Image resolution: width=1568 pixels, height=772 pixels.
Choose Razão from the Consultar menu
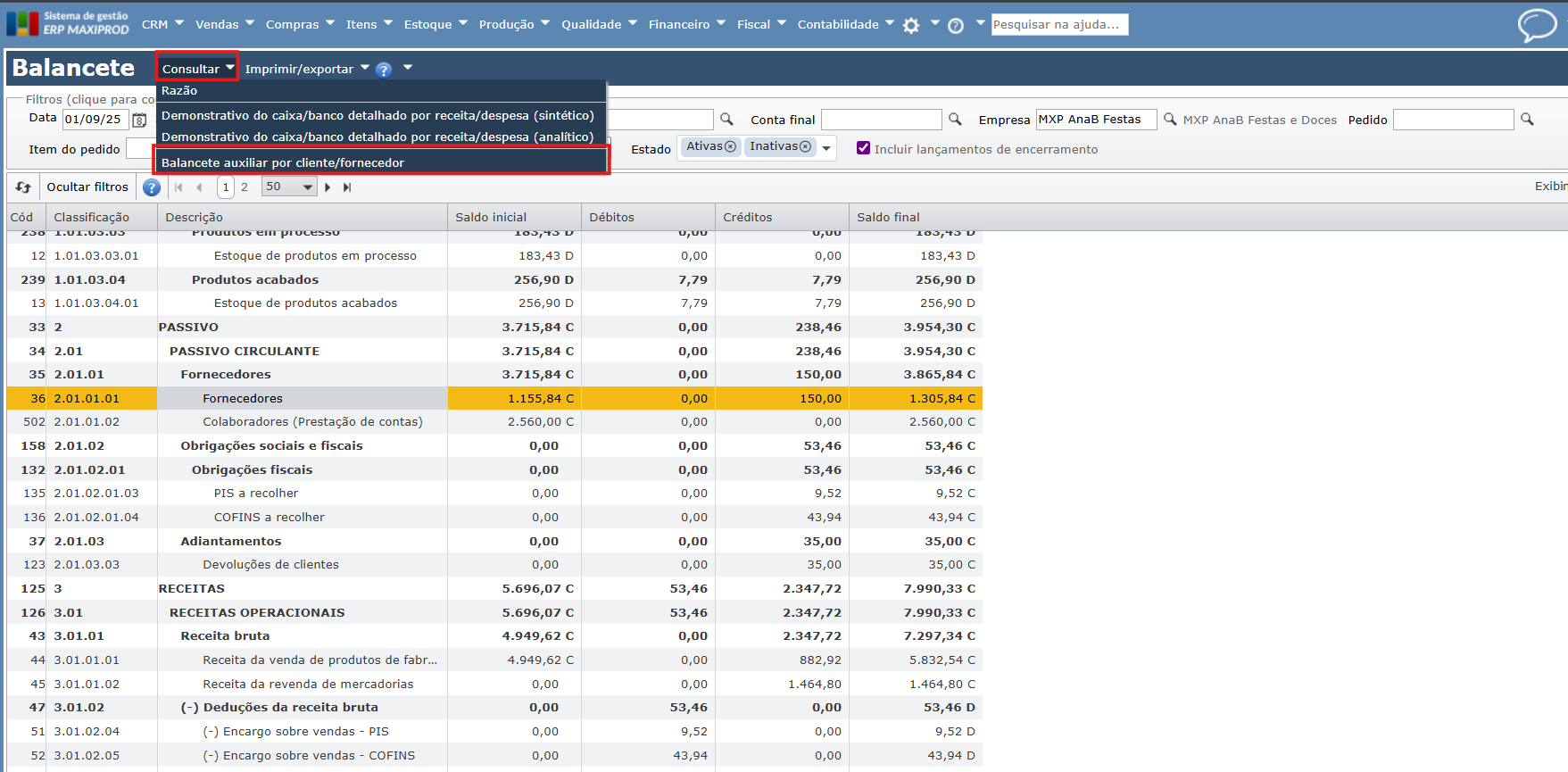[x=179, y=91]
